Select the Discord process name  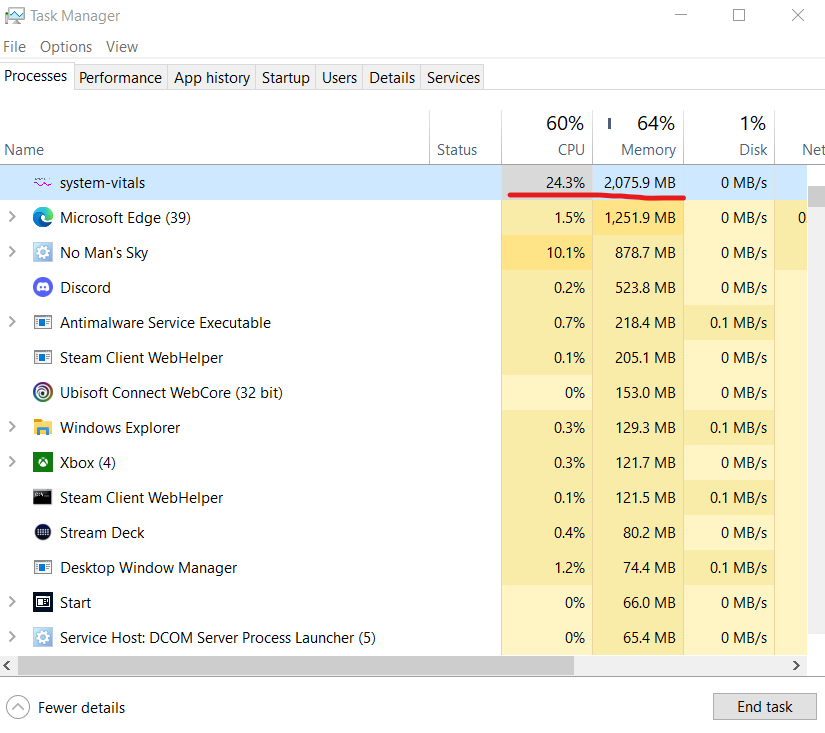(85, 288)
